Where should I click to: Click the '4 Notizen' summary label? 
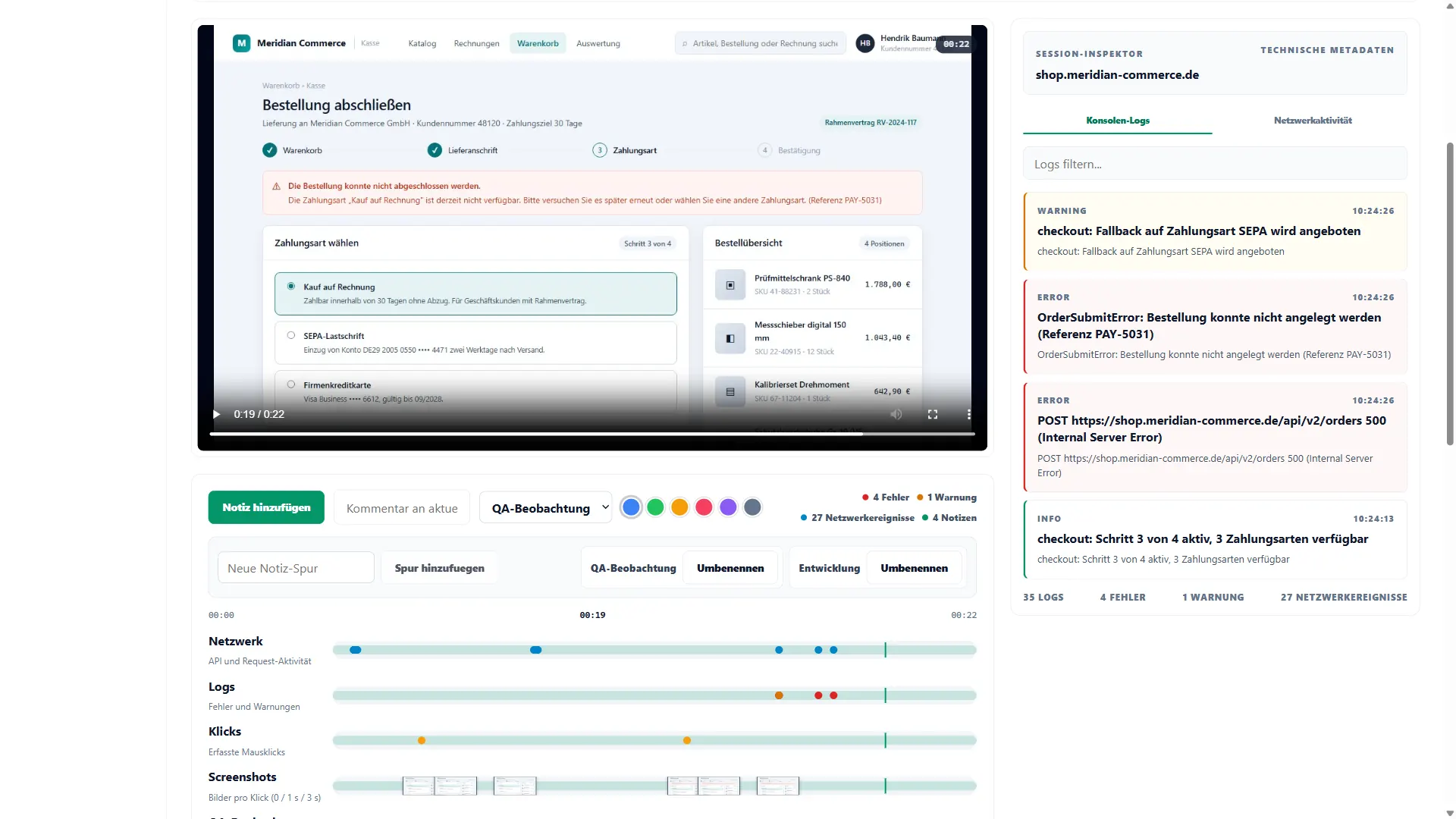(949, 518)
